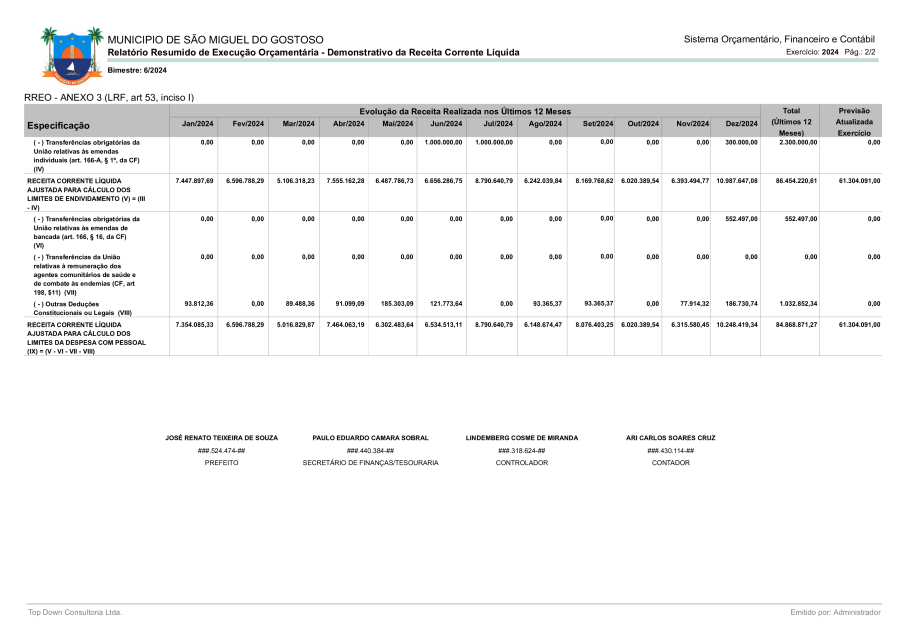Click the 'RREO - ANEXO 3' section heading
The height and width of the screenshot is (637, 900).
pos(109,97)
